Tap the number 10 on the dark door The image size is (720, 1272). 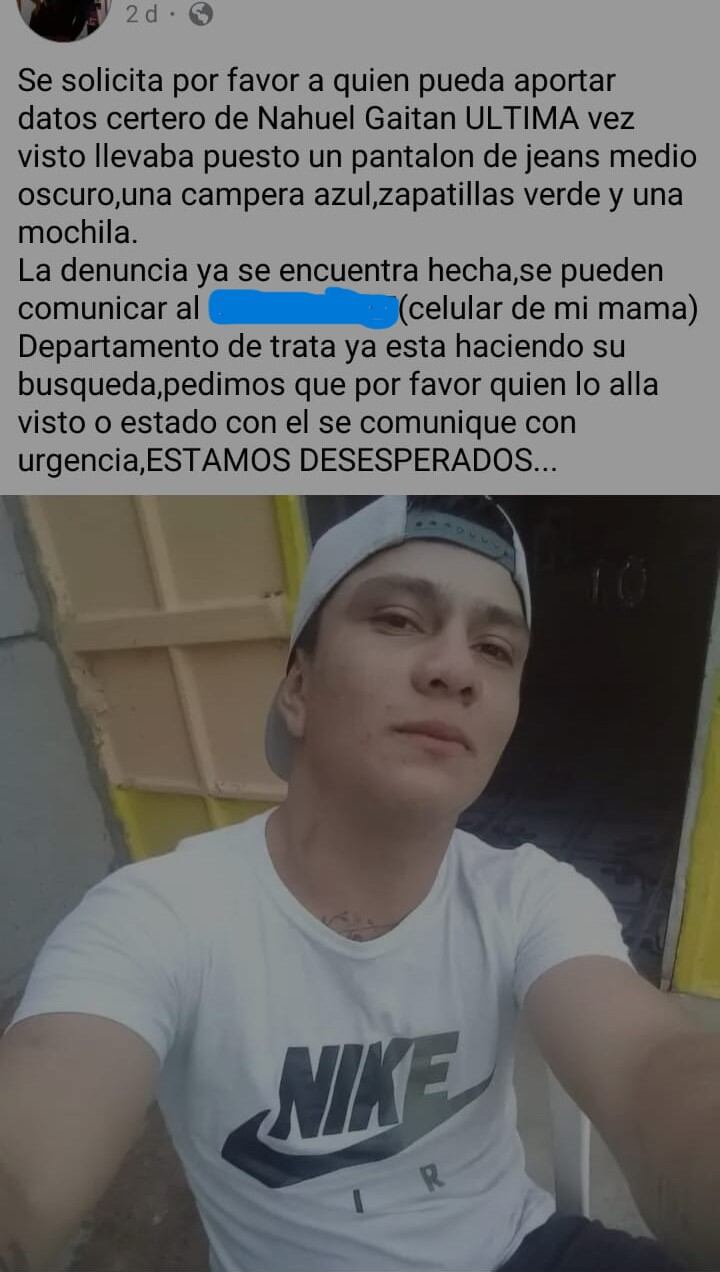tap(617, 584)
